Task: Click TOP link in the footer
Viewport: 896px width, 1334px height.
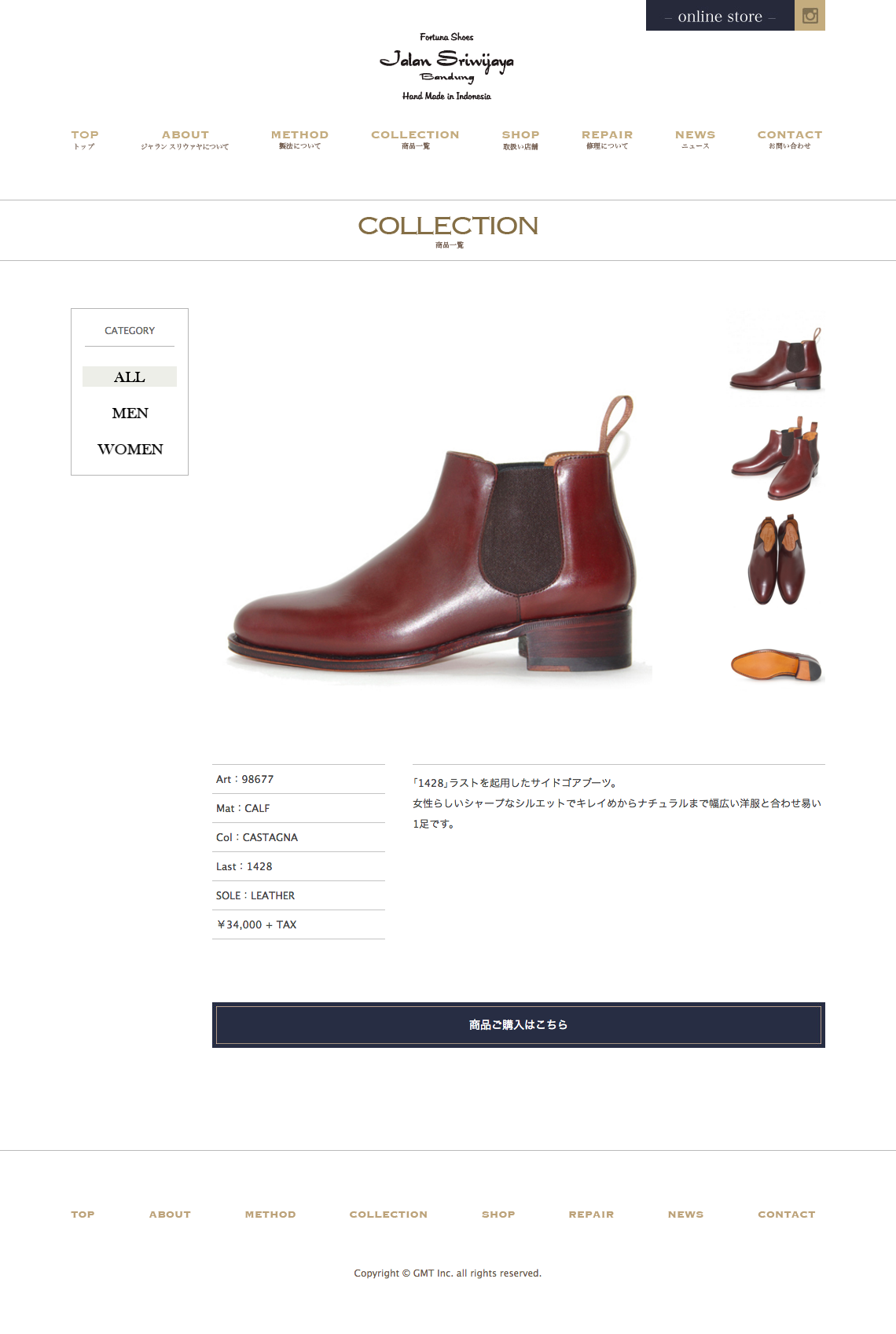Action: tap(83, 1215)
